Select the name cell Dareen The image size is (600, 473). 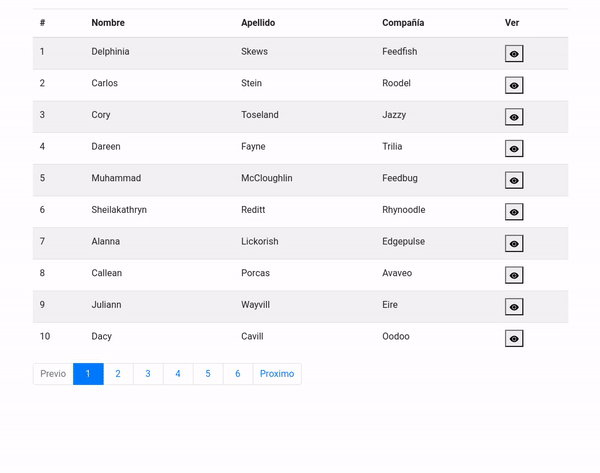click(x=106, y=147)
